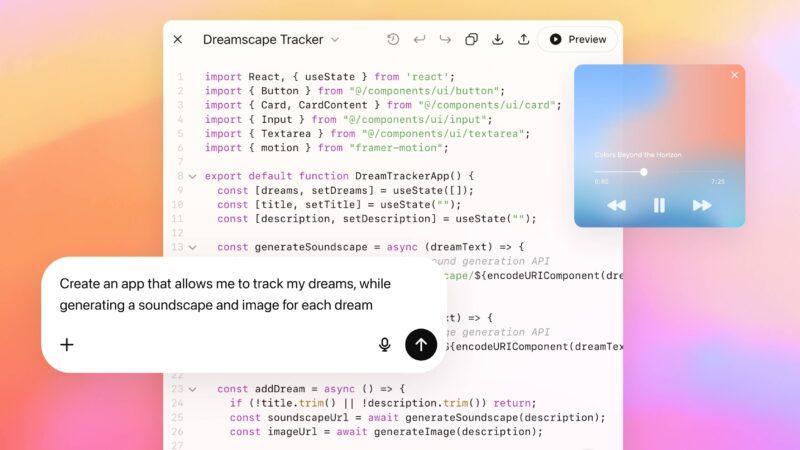Rewind the audio track

point(616,205)
